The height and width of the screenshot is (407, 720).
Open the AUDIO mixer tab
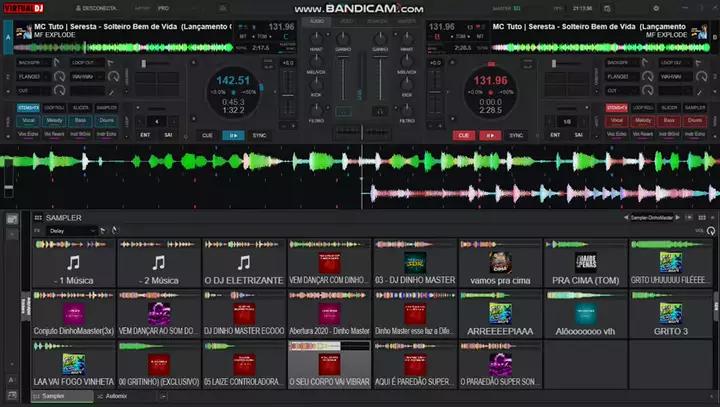pyautogui.click(x=317, y=21)
